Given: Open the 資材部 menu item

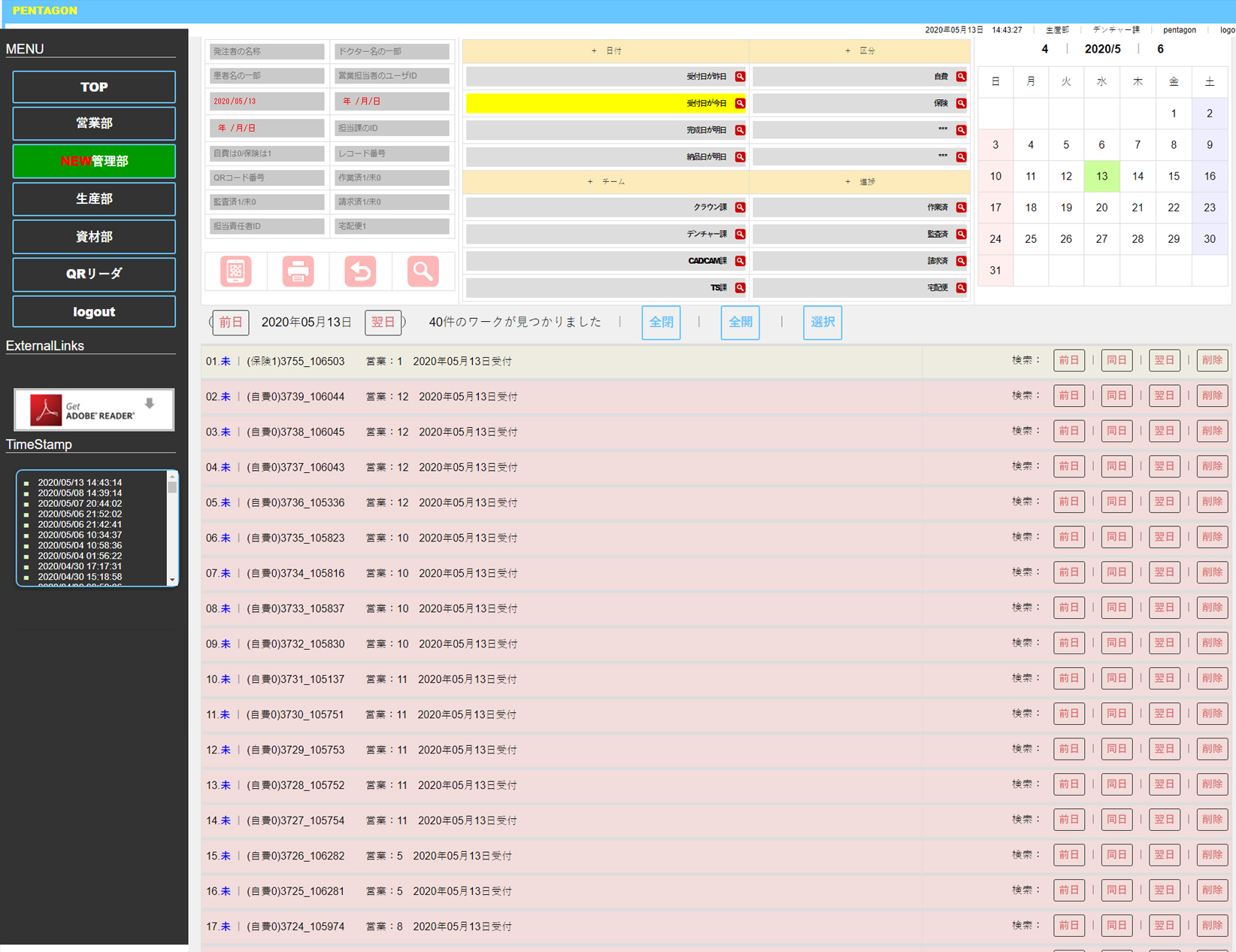Looking at the screenshot, I should click(94, 236).
